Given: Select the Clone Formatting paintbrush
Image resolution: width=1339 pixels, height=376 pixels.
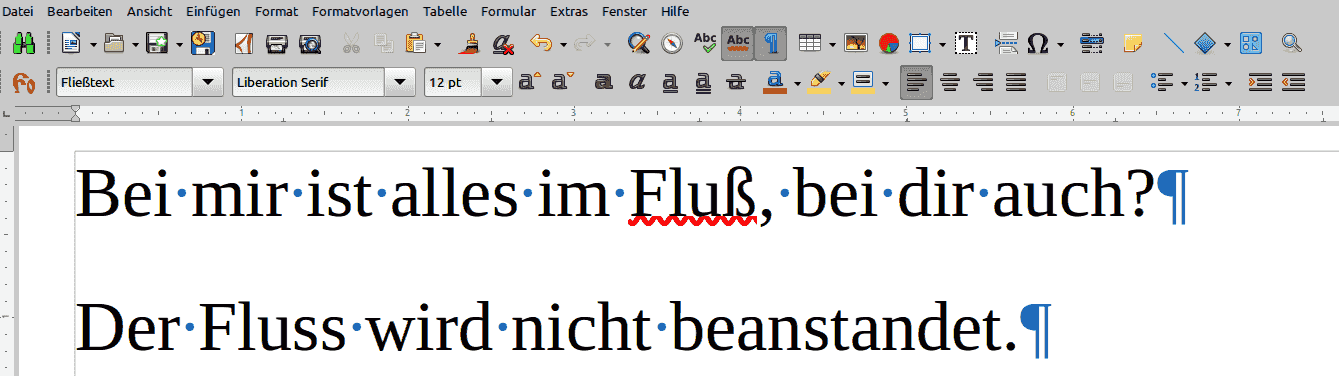Looking at the screenshot, I should [x=469, y=43].
